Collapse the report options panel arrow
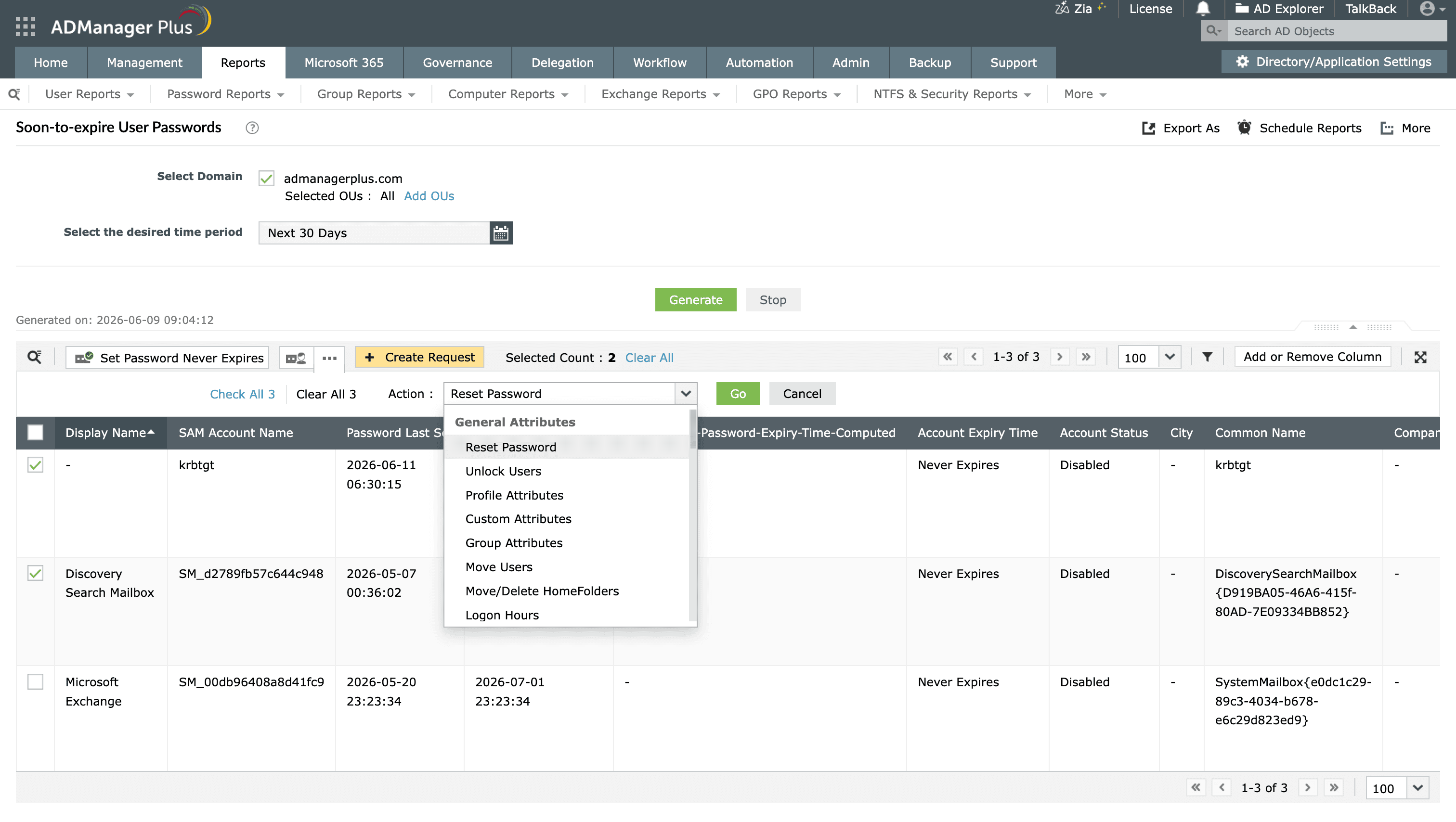Image resolution: width=1456 pixels, height=822 pixels. 1352,327
